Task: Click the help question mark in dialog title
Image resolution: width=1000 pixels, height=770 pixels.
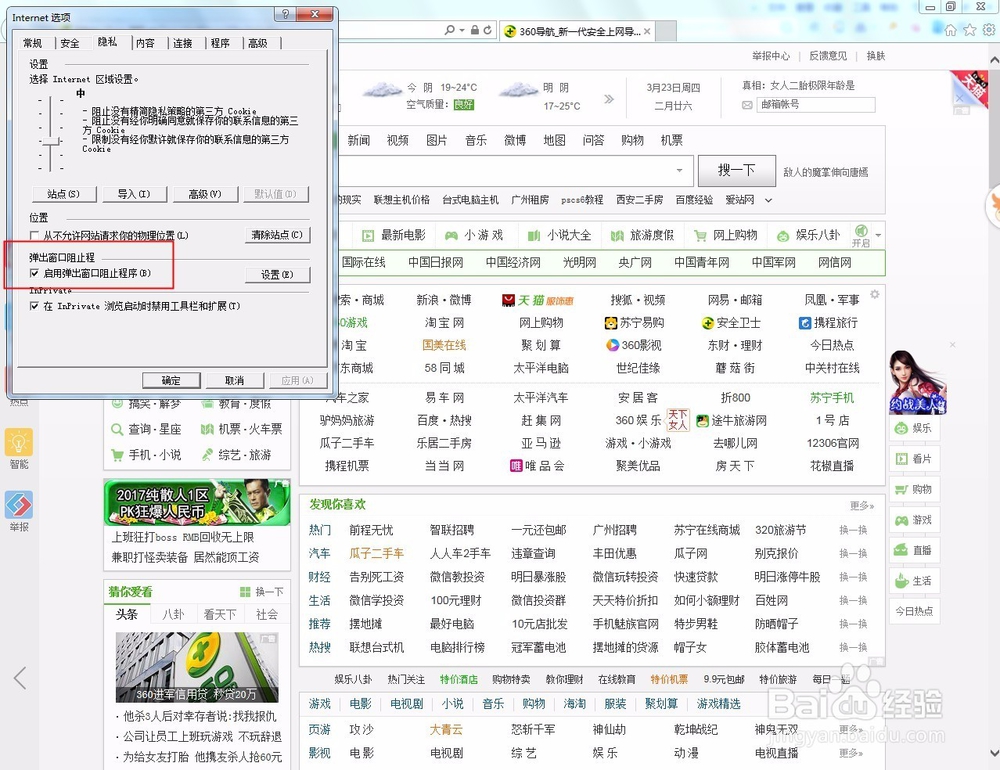Action: pos(285,14)
